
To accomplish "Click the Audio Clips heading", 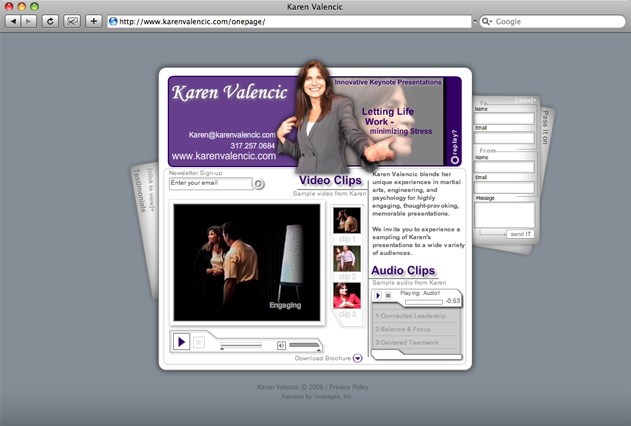I will point(403,270).
